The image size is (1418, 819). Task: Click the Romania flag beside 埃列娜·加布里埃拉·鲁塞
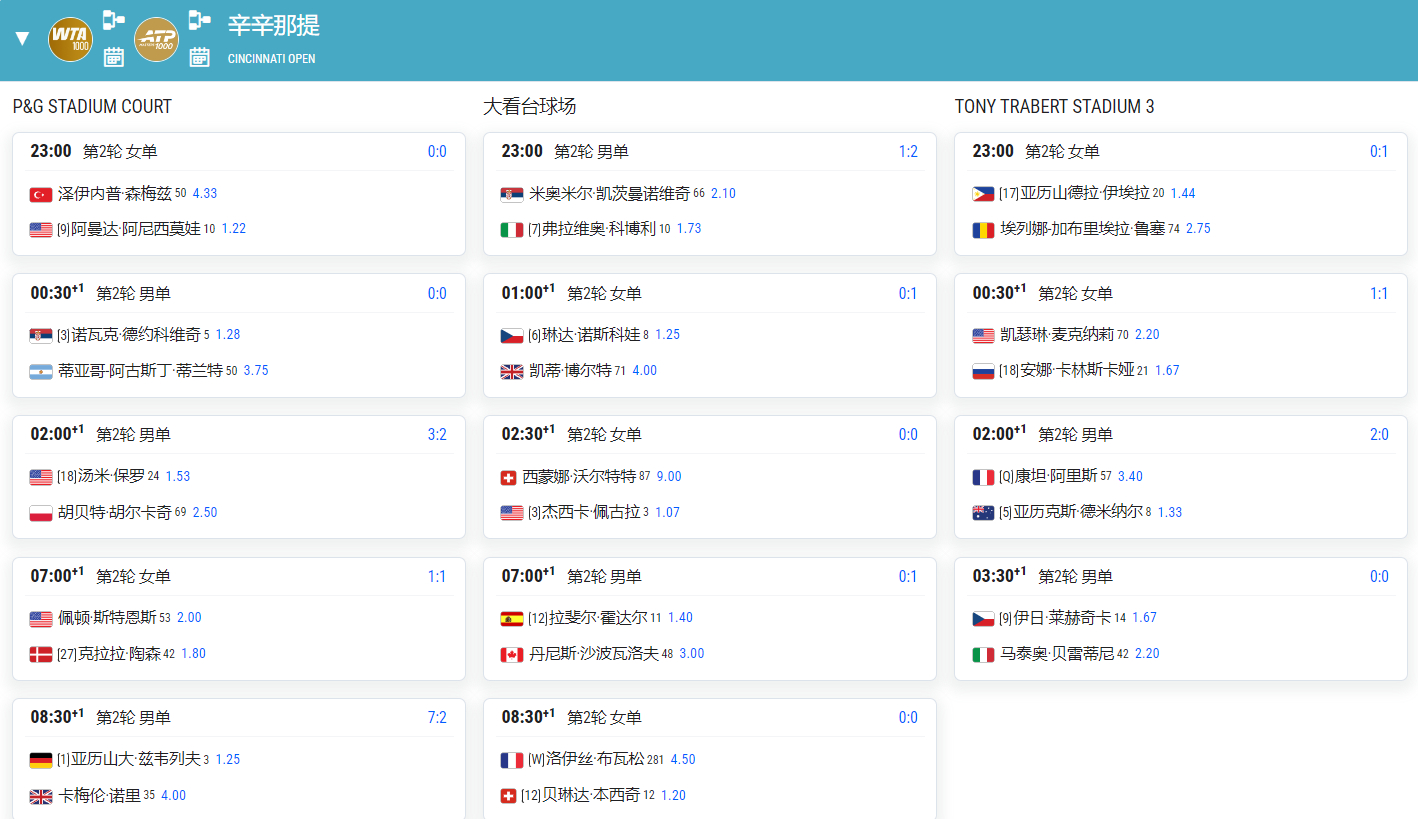point(983,229)
